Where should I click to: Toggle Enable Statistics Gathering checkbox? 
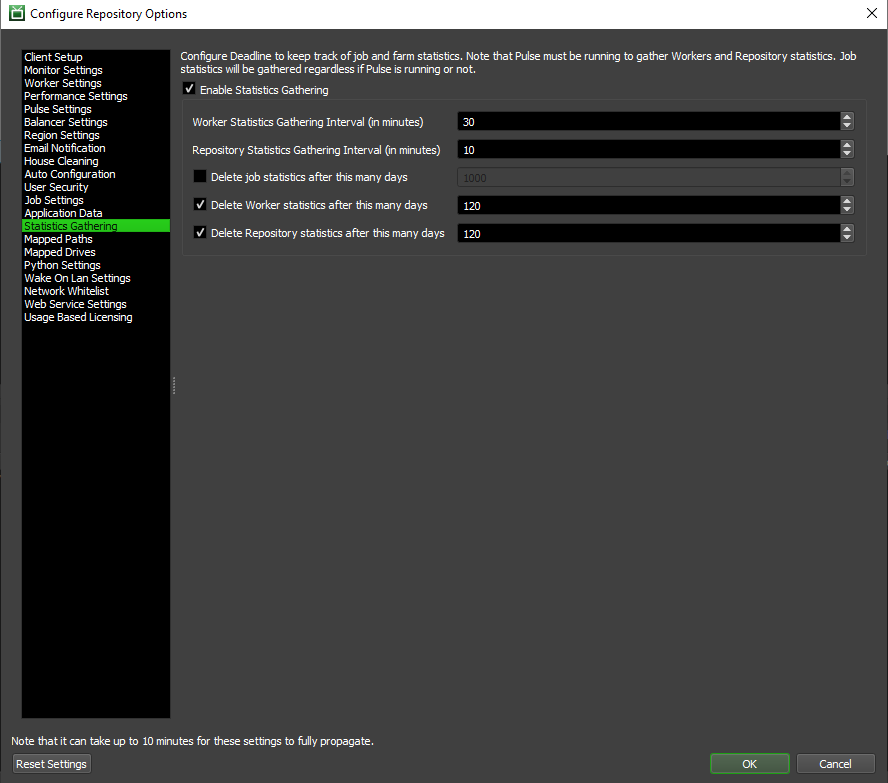189,89
